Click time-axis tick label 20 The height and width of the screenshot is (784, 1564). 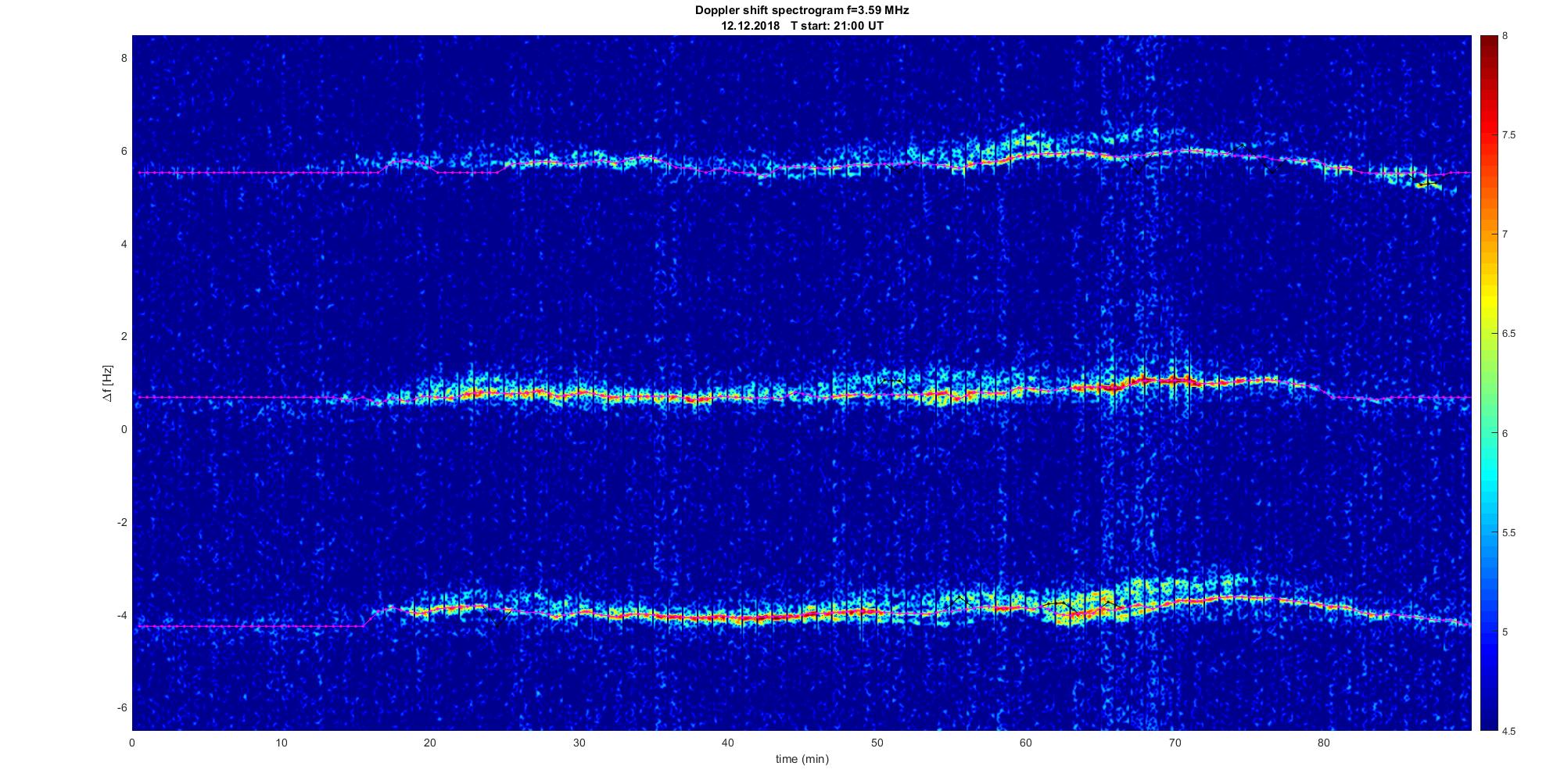click(x=430, y=743)
